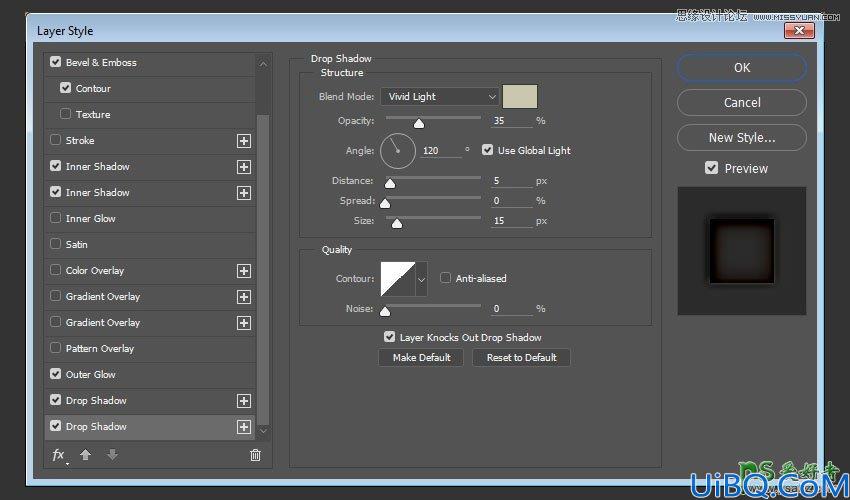Enable the Texture checkbox
This screenshot has width=850, height=500.
click(66, 114)
